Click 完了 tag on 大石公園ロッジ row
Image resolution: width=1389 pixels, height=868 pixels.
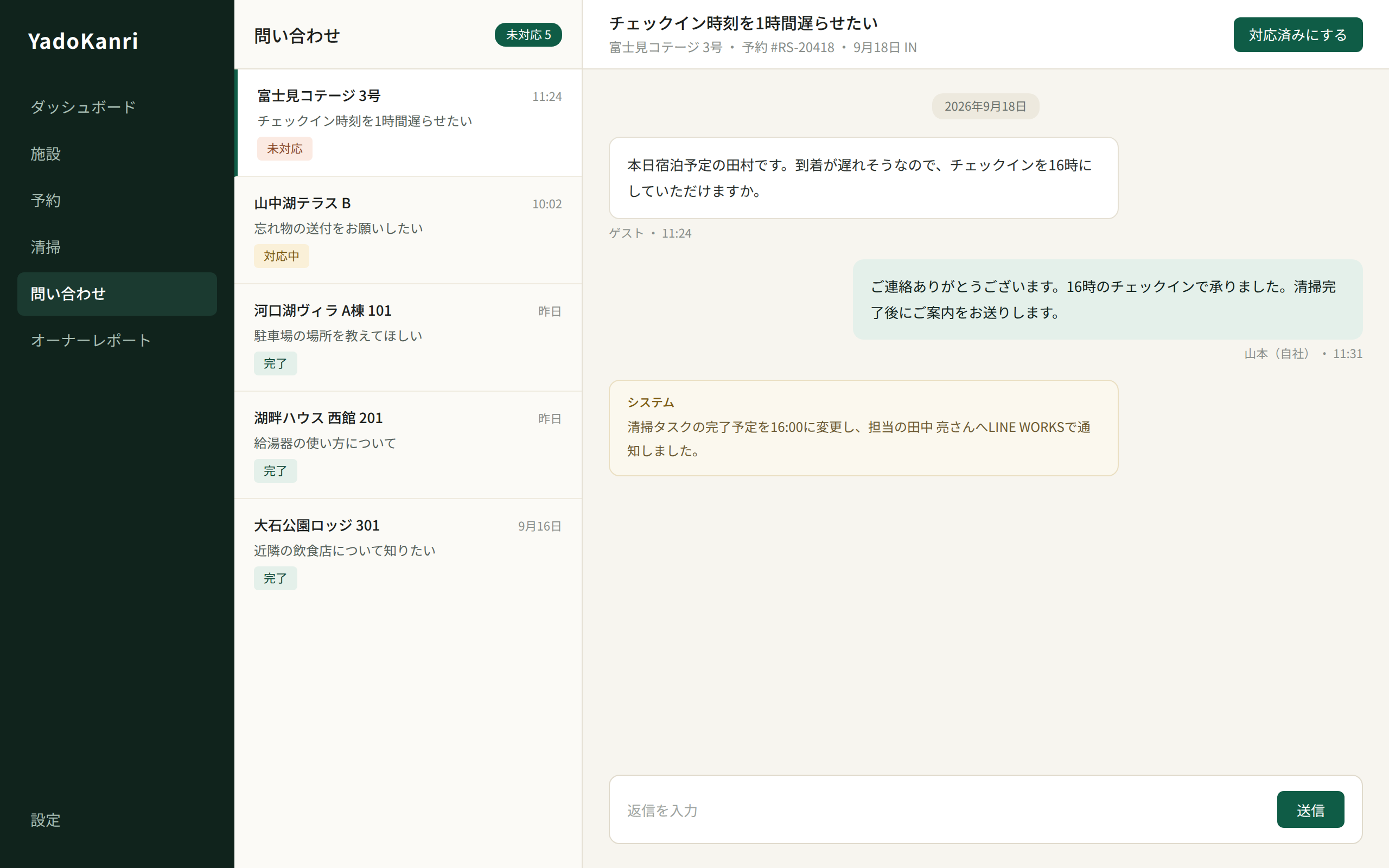(276, 578)
